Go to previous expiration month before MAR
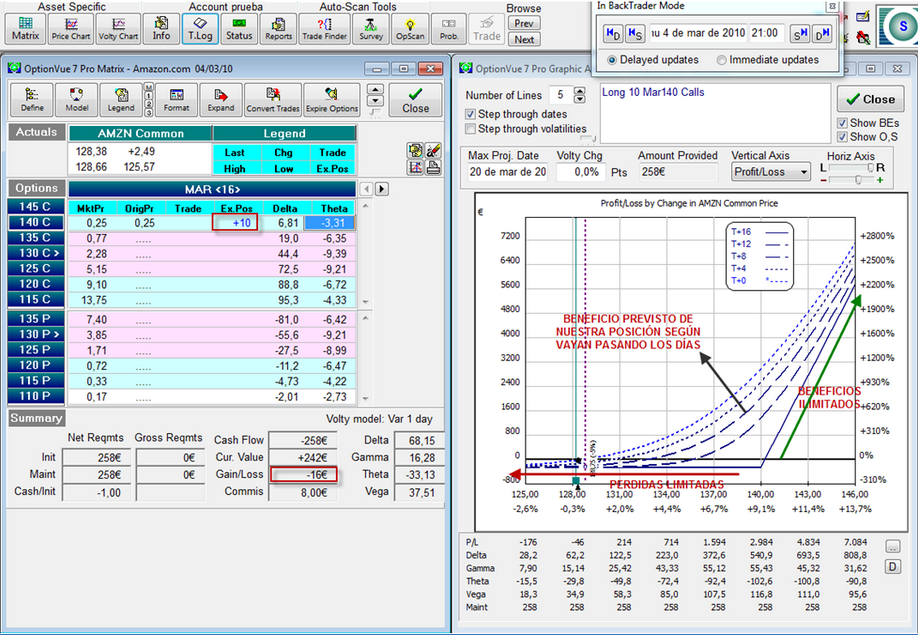This screenshot has height=635, width=918. point(366,189)
